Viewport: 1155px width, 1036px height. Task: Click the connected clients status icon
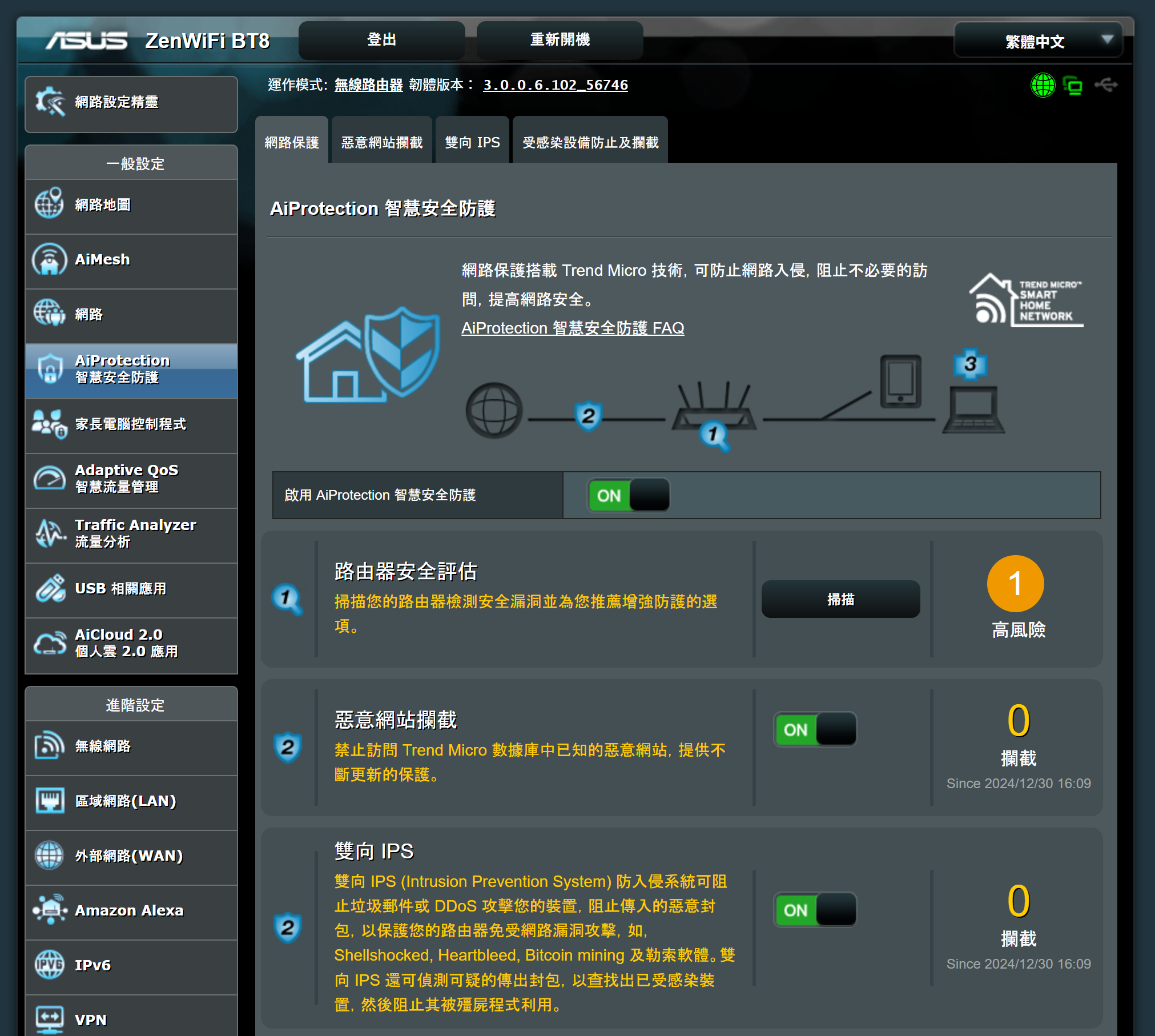1073,86
